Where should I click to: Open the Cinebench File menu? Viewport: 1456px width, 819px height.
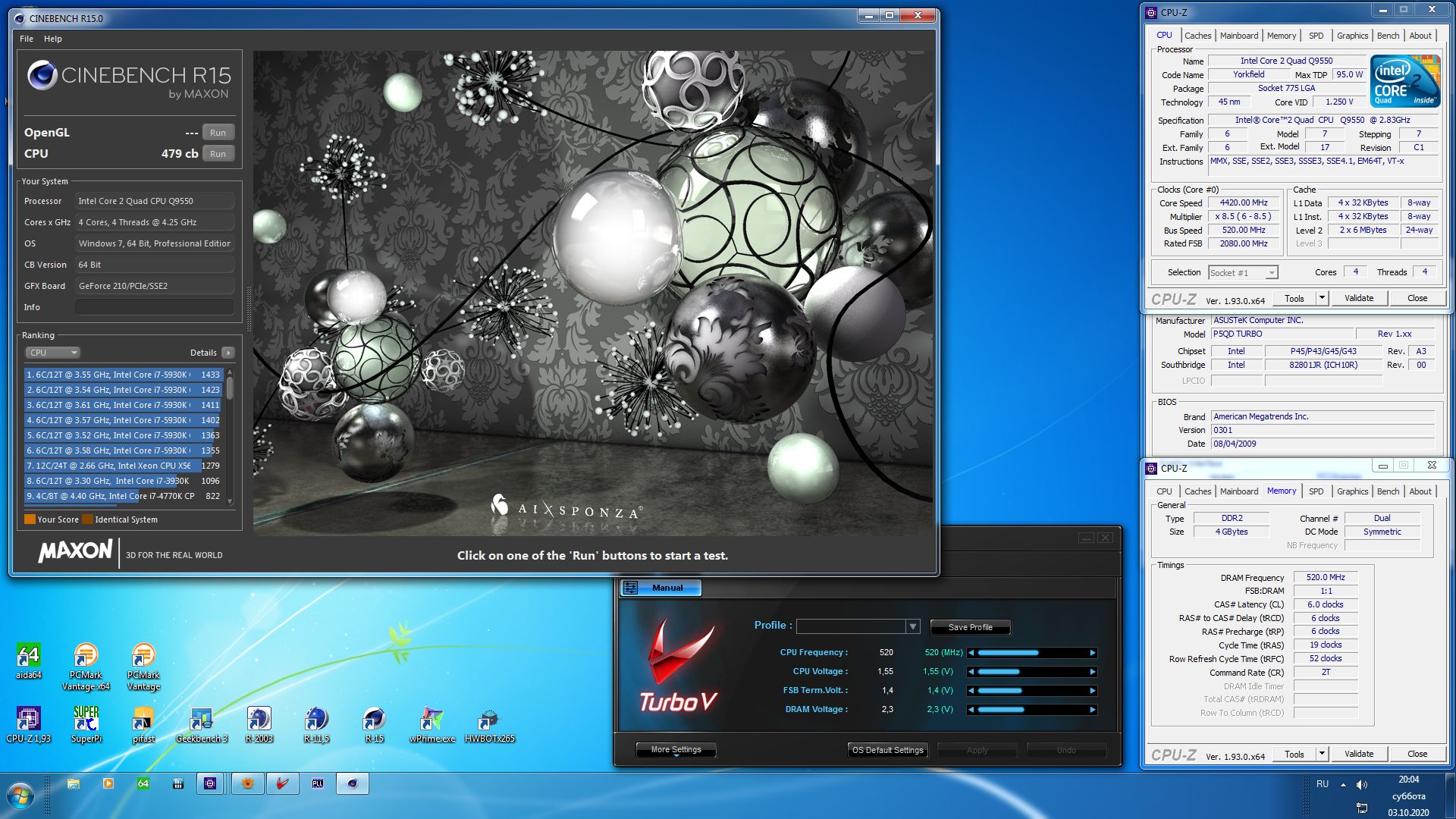click(27, 39)
